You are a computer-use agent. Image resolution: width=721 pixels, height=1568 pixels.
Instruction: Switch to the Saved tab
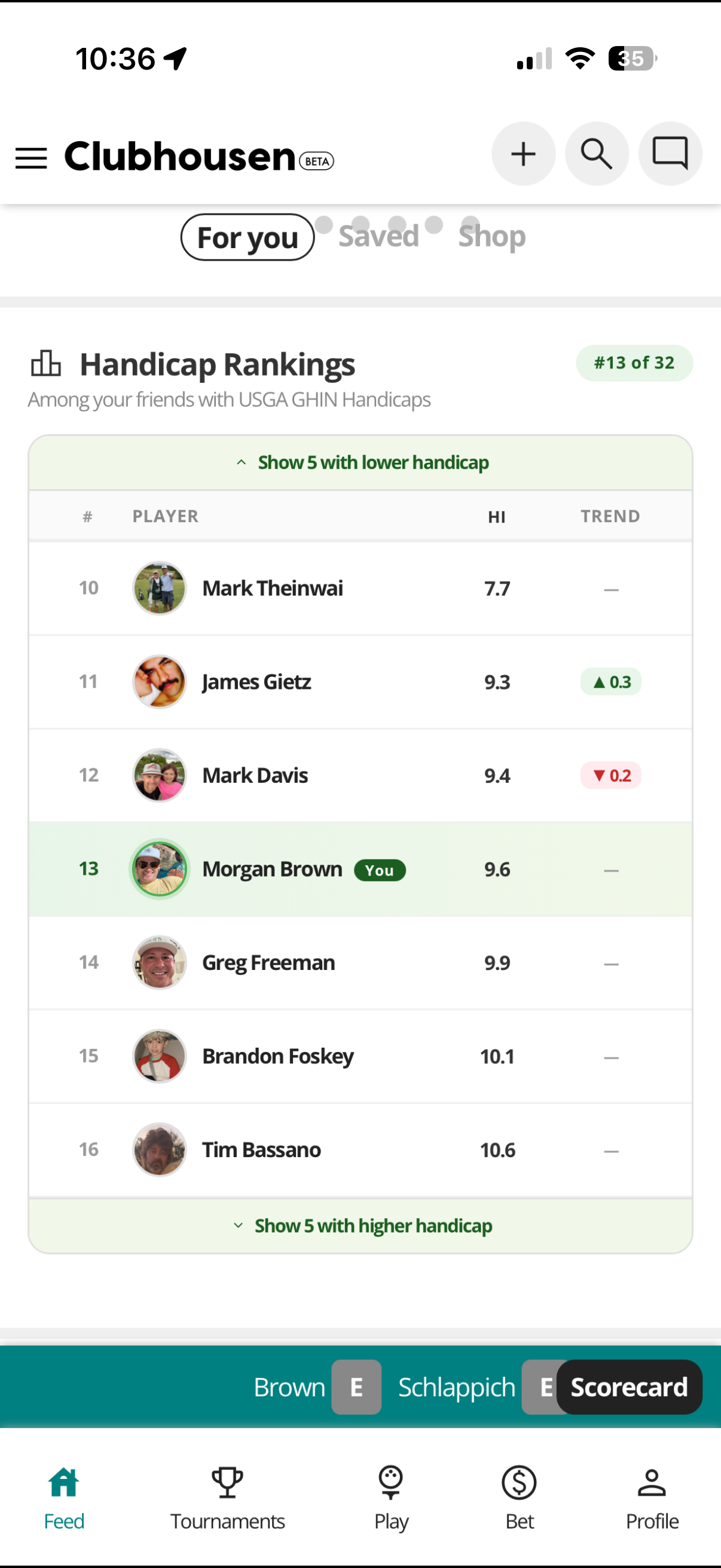click(x=378, y=236)
